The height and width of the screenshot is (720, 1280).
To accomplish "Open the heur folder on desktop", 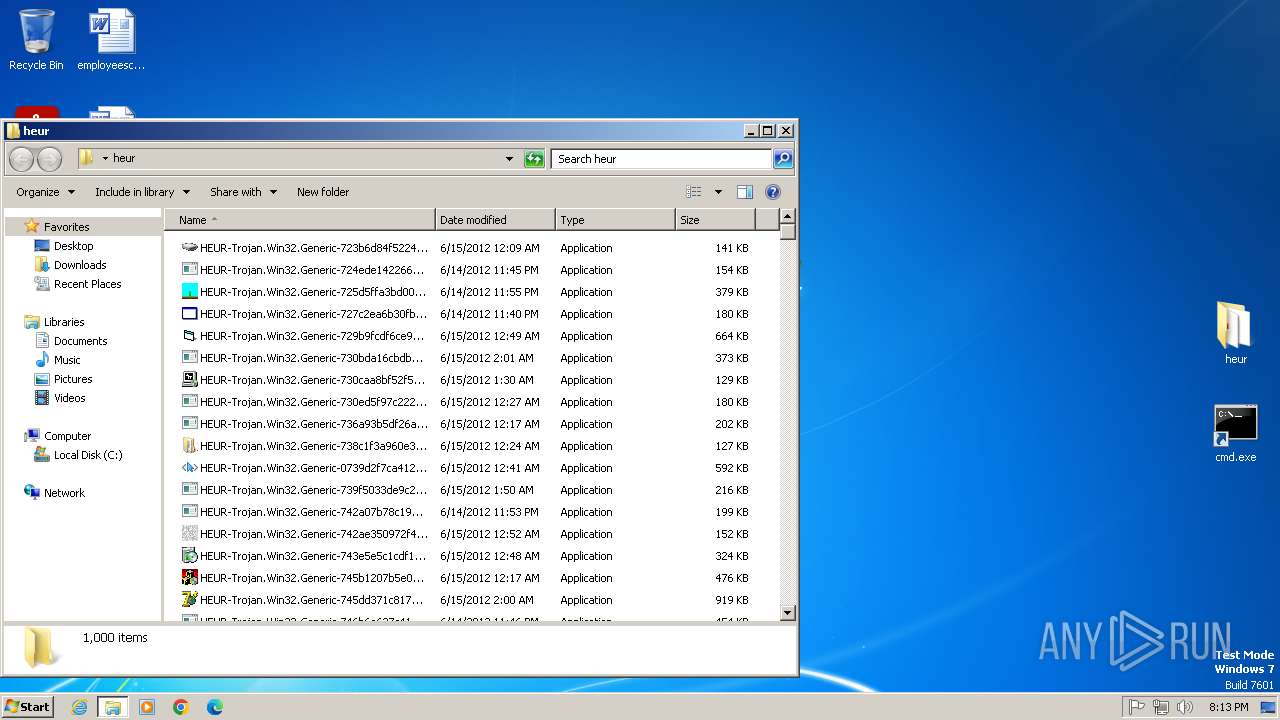I will tap(1236, 333).
